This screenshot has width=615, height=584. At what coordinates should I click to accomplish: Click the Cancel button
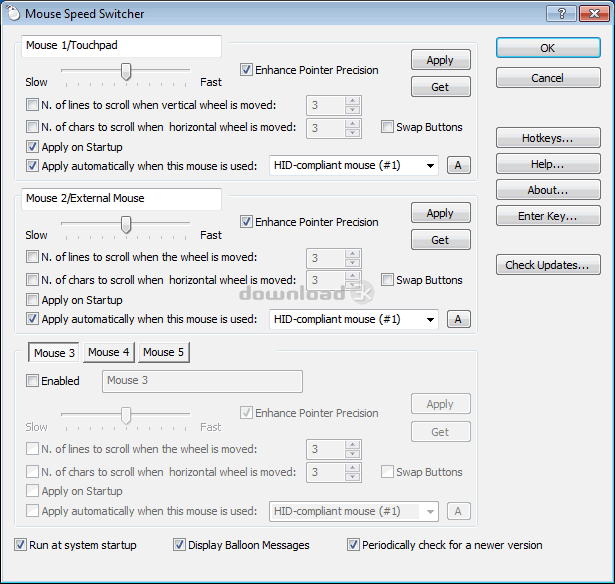(x=548, y=78)
